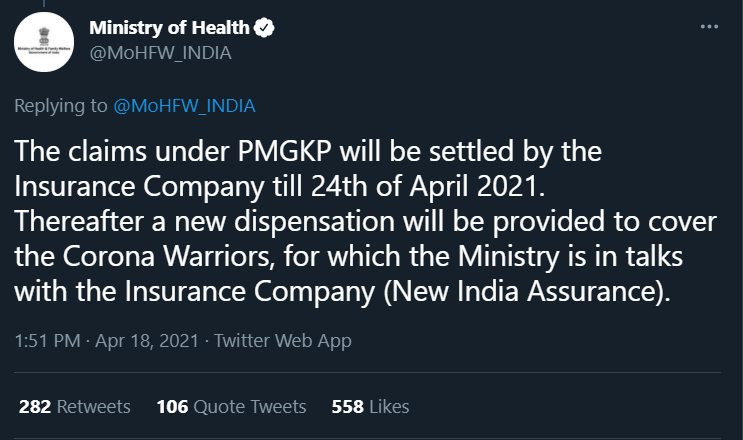Image resolution: width=743 pixels, height=440 pixels.
Task: Click the @MoHFW_INDIA mention after Replying to
Action: 184,105
